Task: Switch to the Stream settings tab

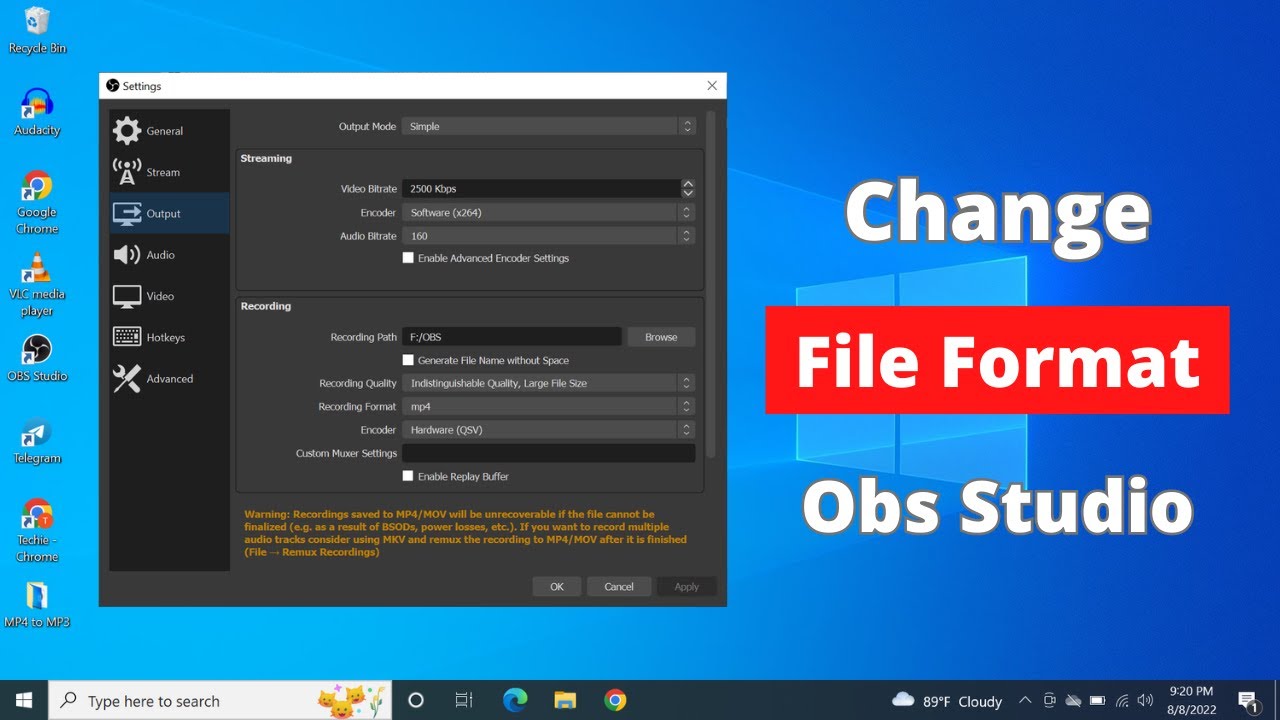Action: (169, 172)
